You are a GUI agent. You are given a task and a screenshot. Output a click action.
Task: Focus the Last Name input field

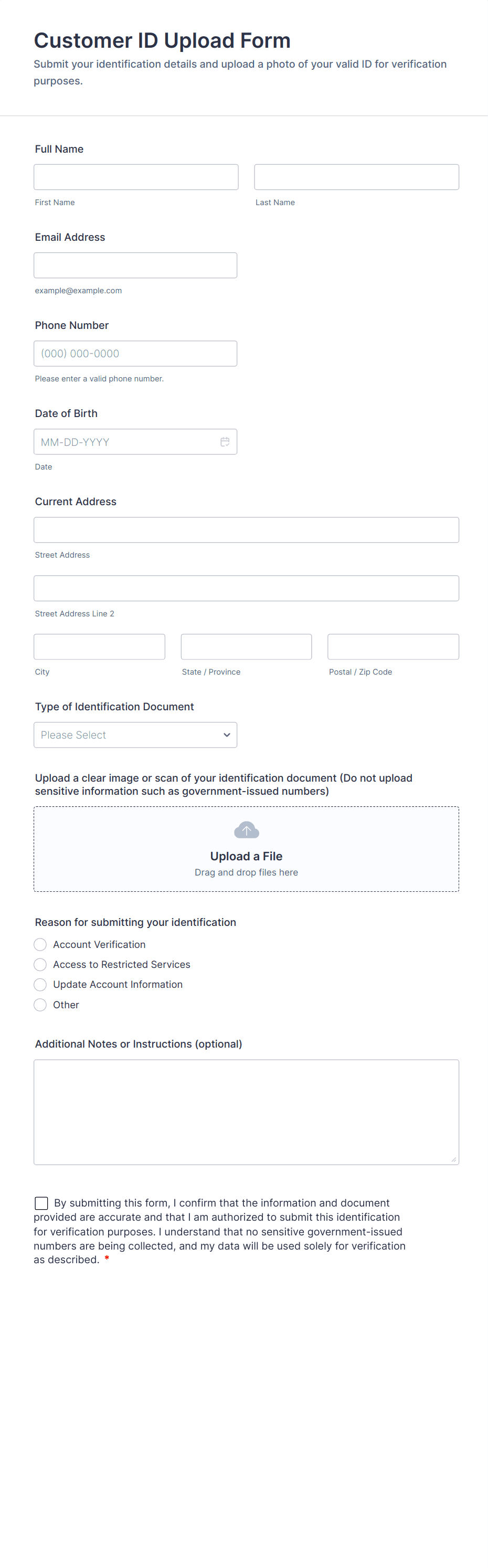tap(356, 177)
